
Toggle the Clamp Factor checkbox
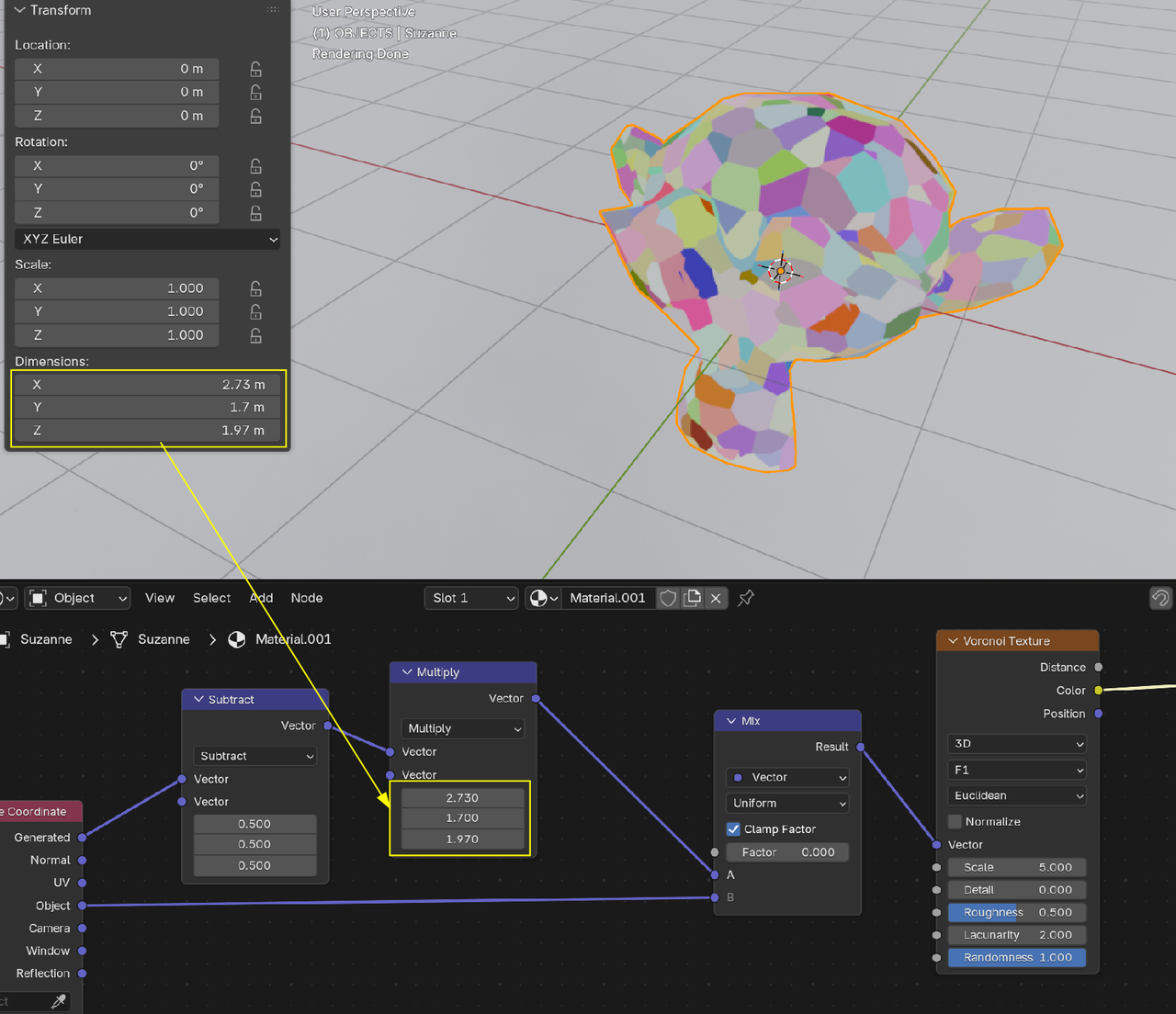tap(733, 829)
